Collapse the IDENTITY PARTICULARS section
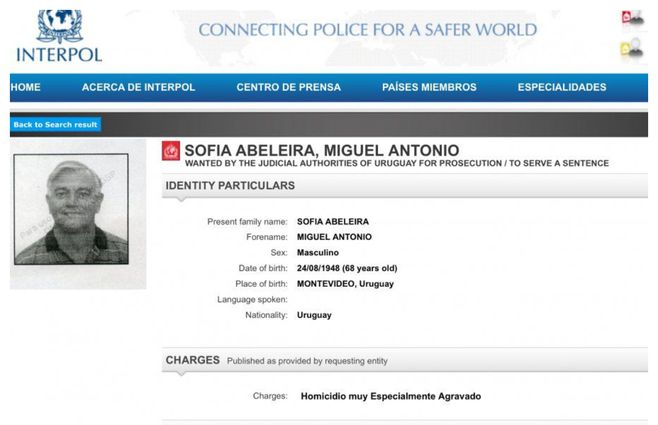The image size is (658, 425). tap(230, 186)
